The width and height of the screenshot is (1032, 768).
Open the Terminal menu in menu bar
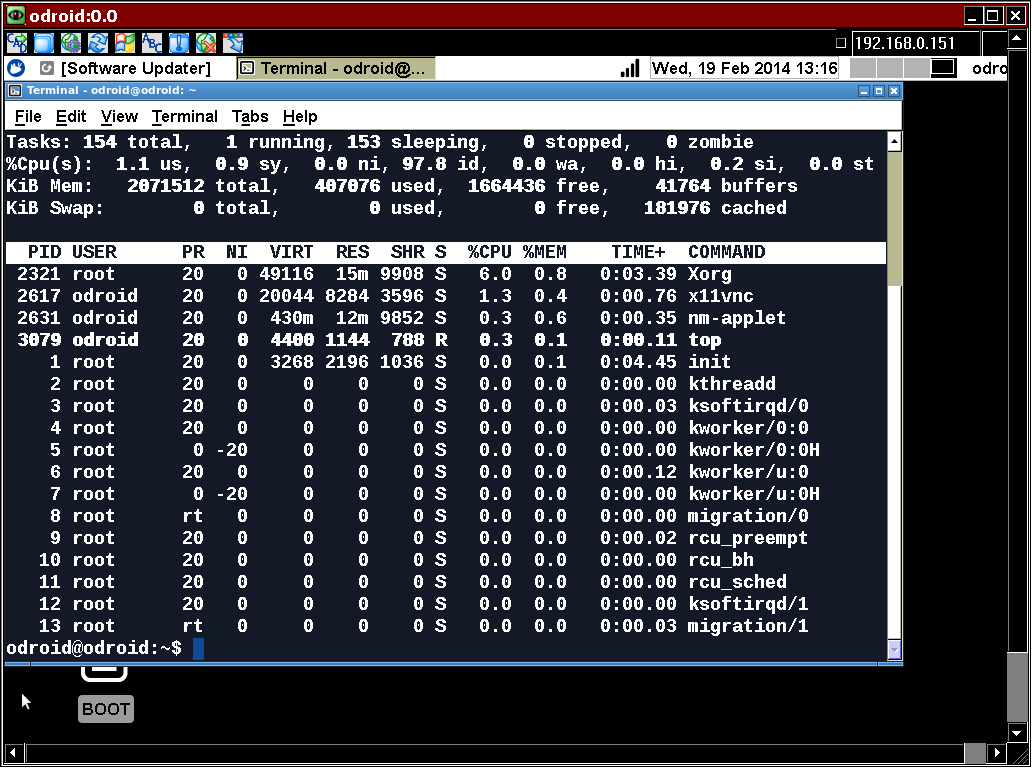tap(184, 116)
